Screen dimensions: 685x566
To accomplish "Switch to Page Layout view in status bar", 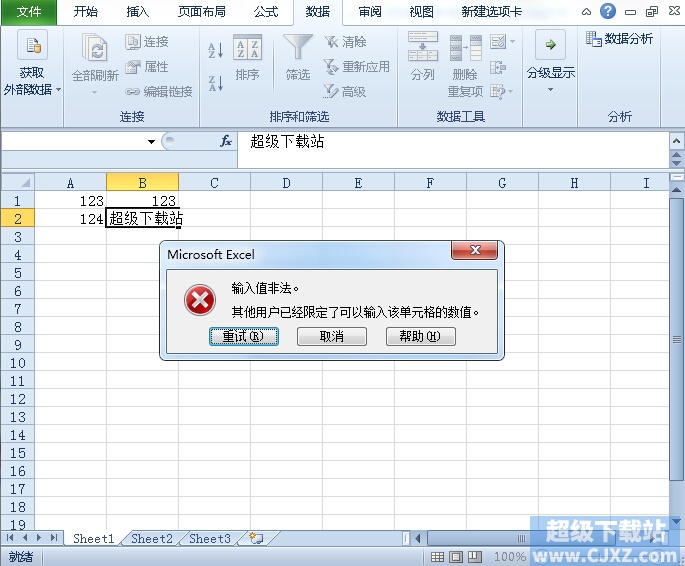I will [456, 557].
